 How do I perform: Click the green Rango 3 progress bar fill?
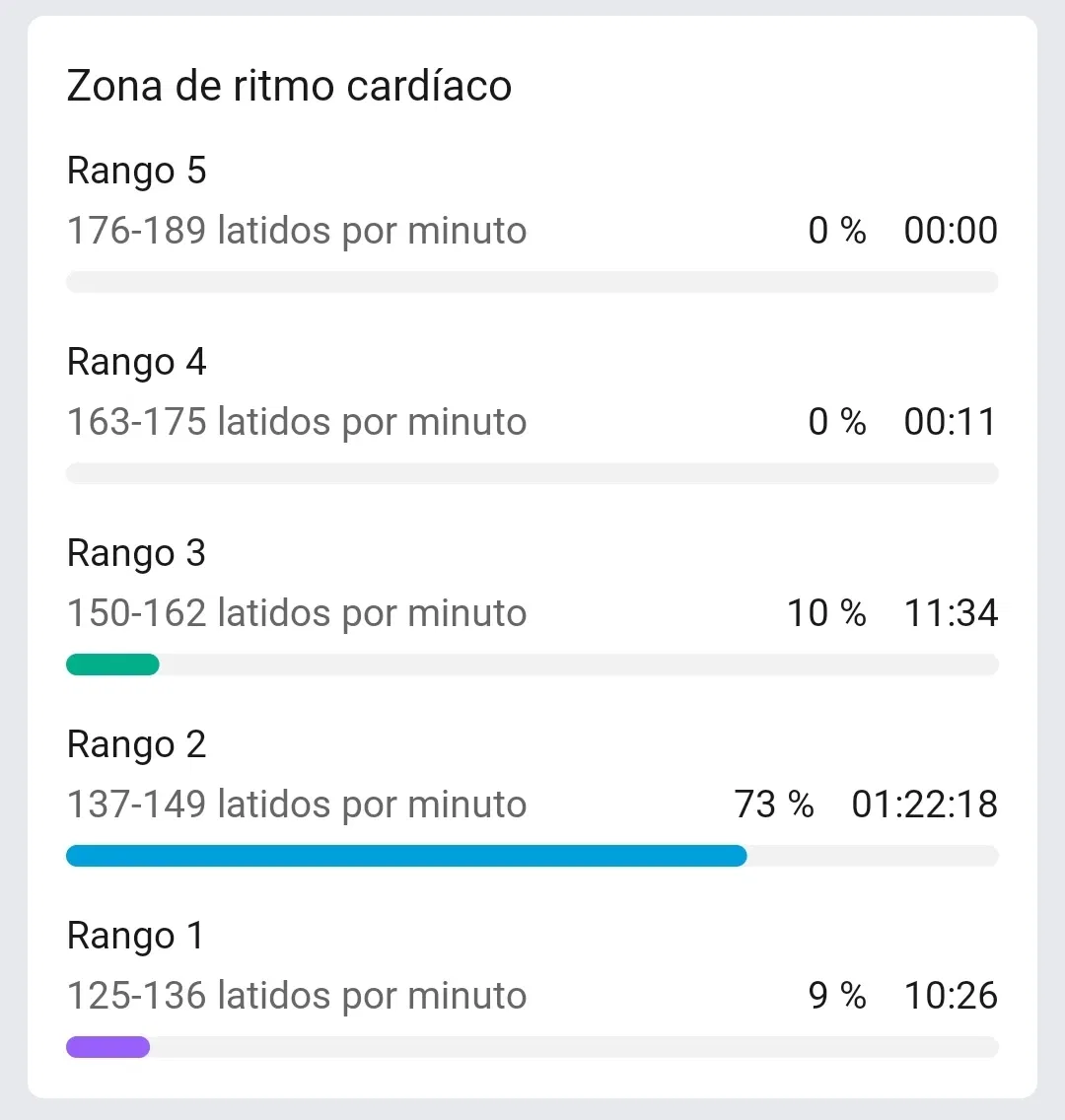point(112,665)
